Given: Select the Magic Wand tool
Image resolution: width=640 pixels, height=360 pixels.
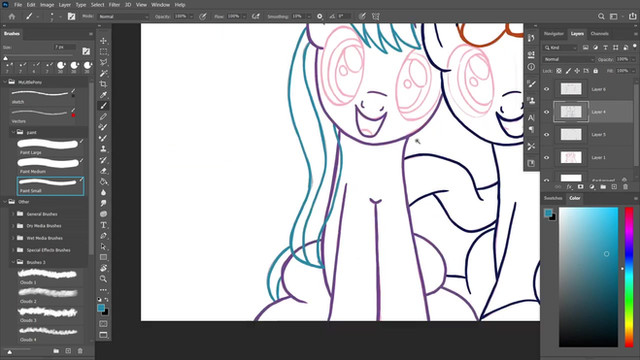Looking at the screenshot, I should 103,73.
